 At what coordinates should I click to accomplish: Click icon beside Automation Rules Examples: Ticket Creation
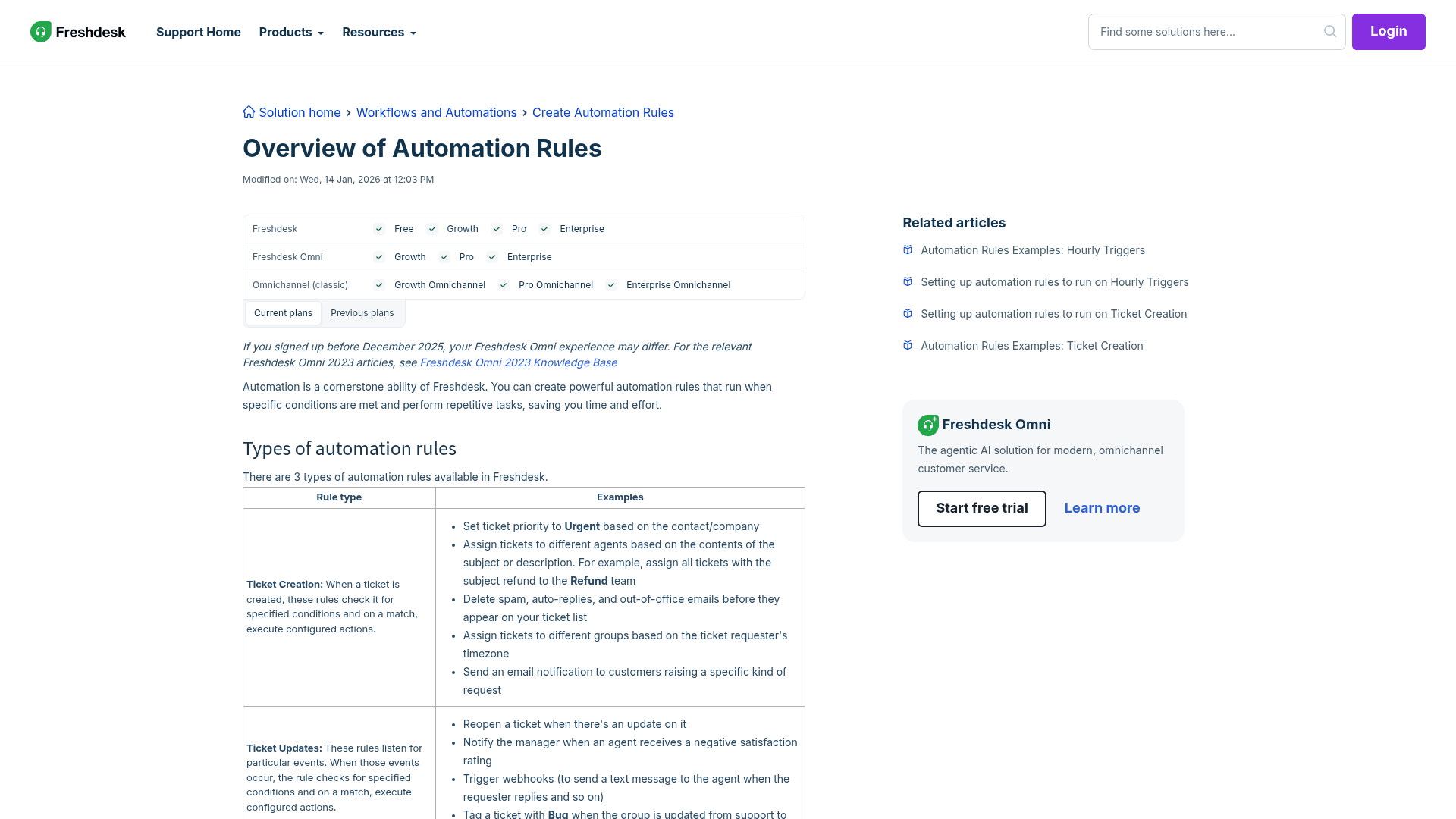click(908, 346)
